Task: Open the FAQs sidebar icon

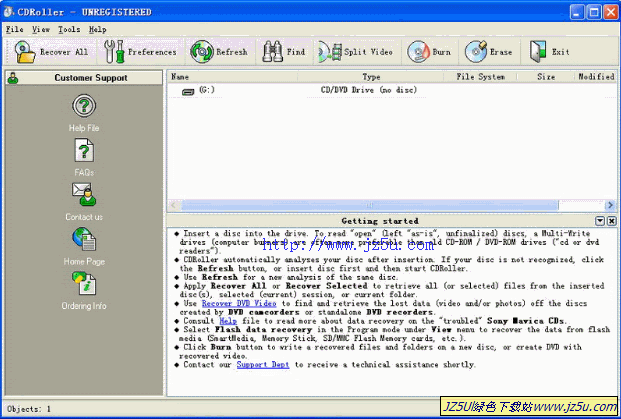Action: (84, 150)
